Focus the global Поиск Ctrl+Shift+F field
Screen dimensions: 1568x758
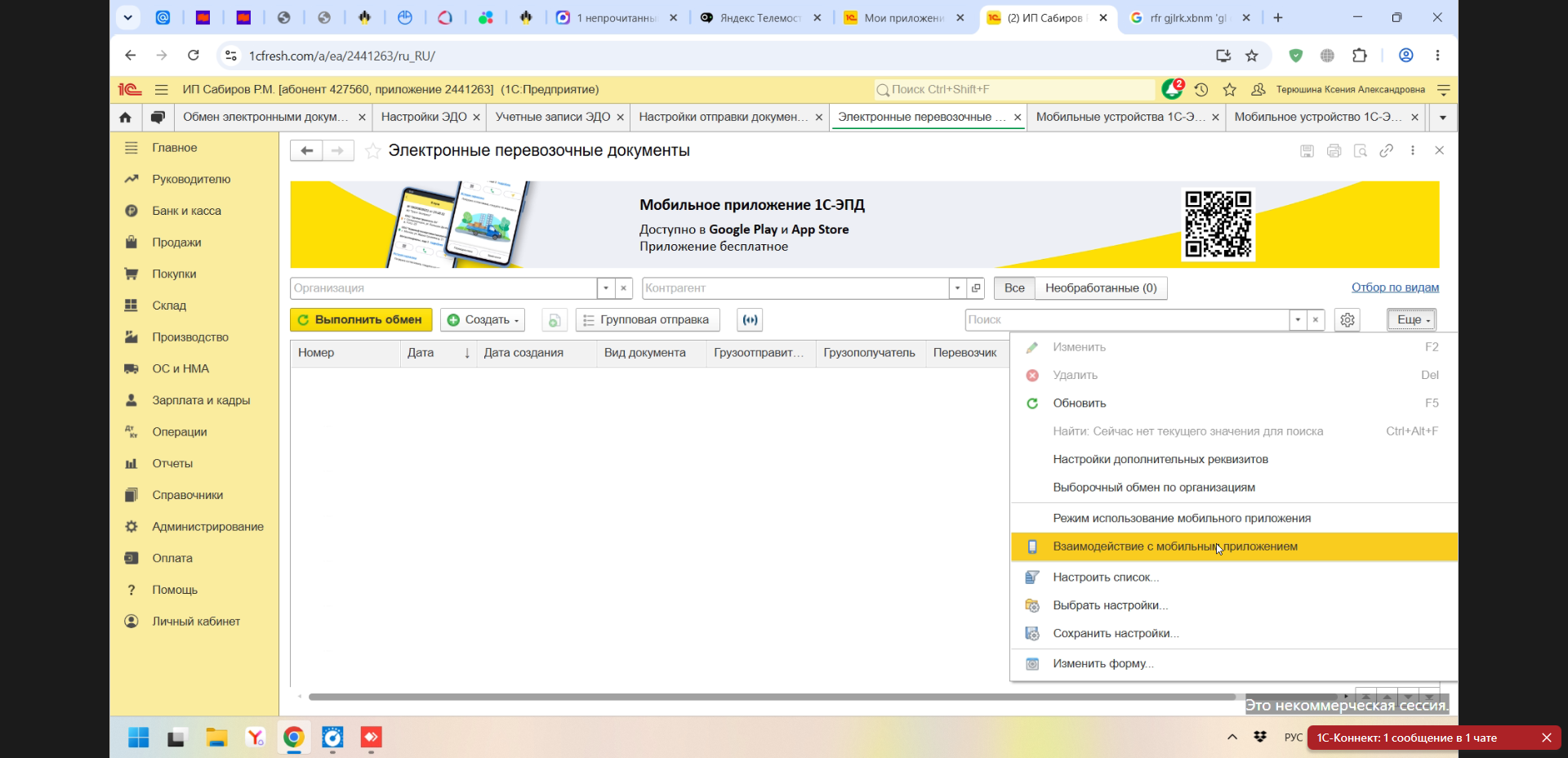[1015, 90]
